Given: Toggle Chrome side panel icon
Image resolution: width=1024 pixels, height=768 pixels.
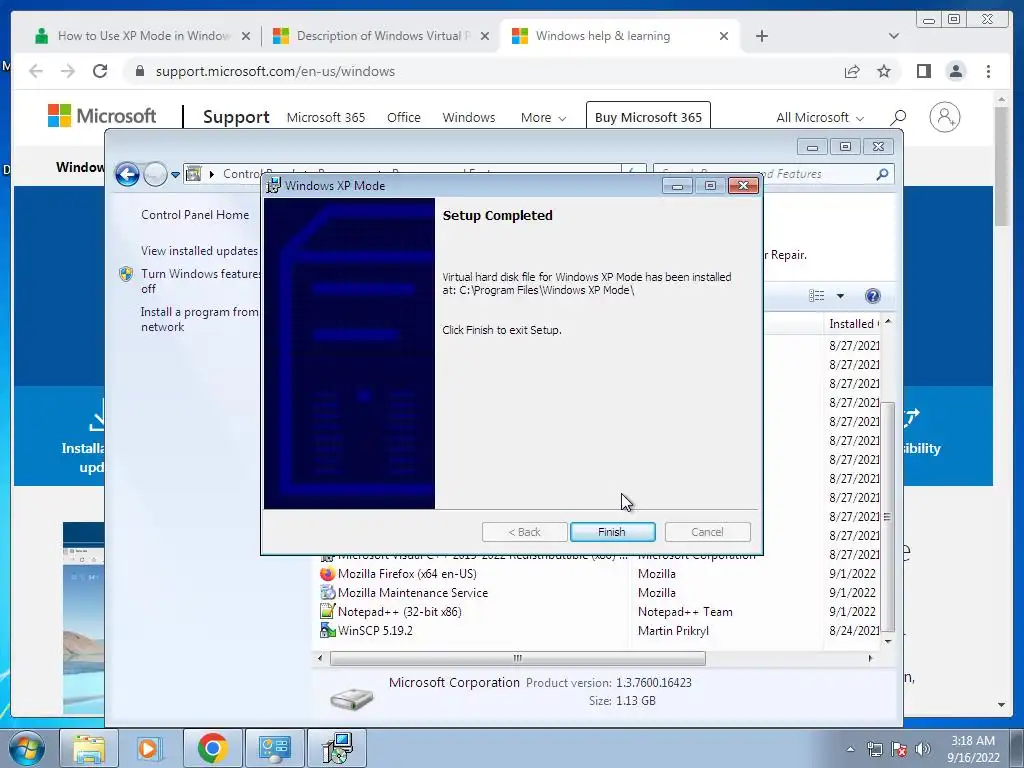Looking at the screenshot, I should [923, 71].
